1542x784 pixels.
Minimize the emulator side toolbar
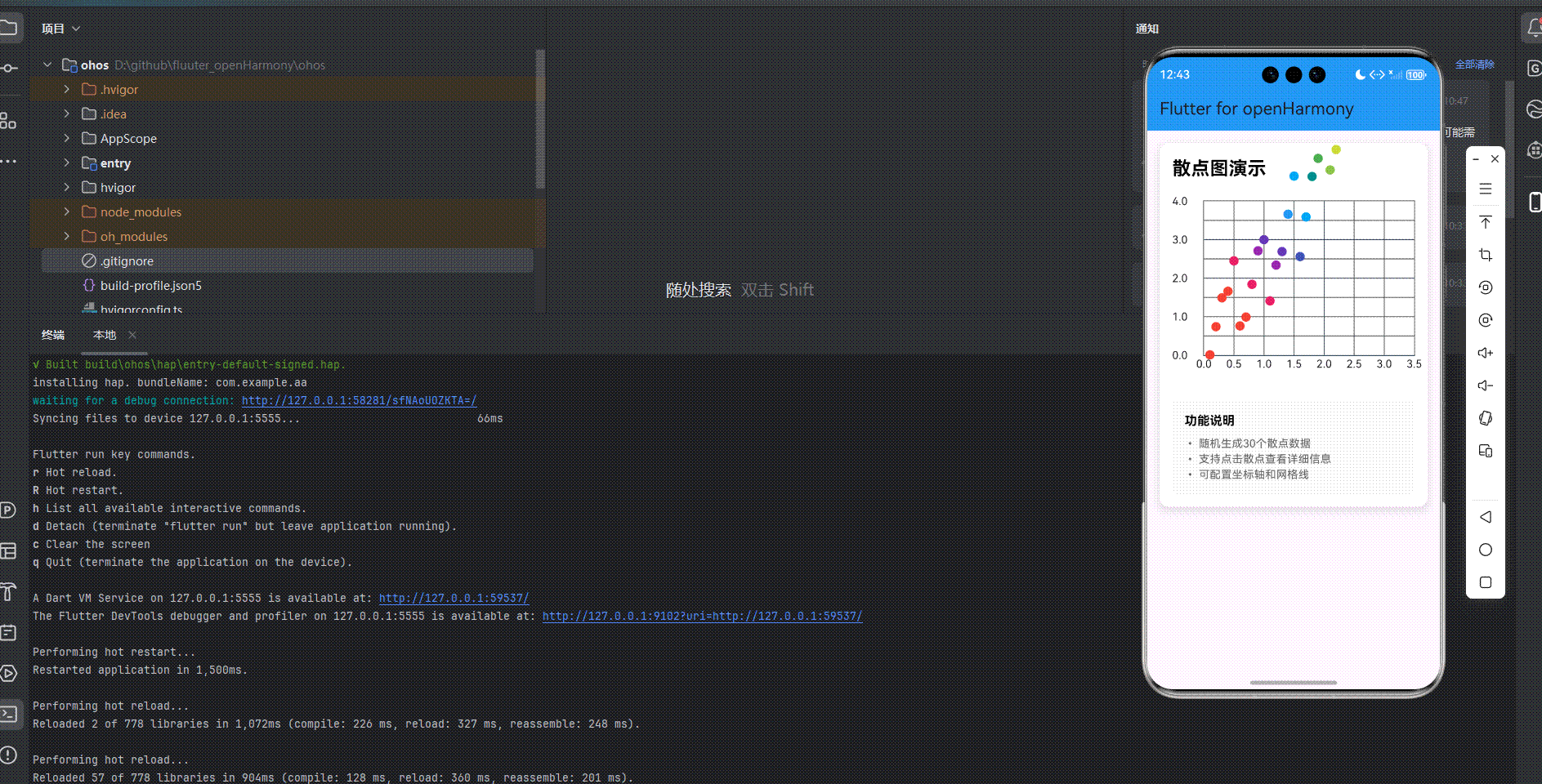tap(1476, 159)
